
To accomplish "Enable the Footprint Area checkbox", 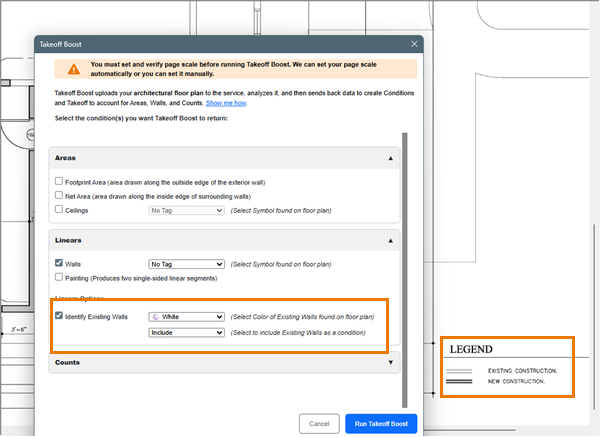I will (59, 181).
